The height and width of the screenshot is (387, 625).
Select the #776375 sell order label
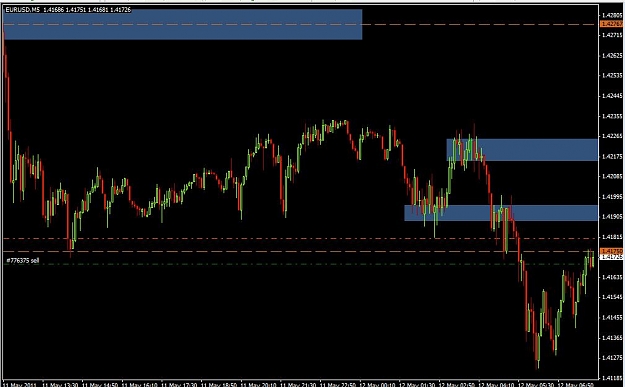point(23,261)
